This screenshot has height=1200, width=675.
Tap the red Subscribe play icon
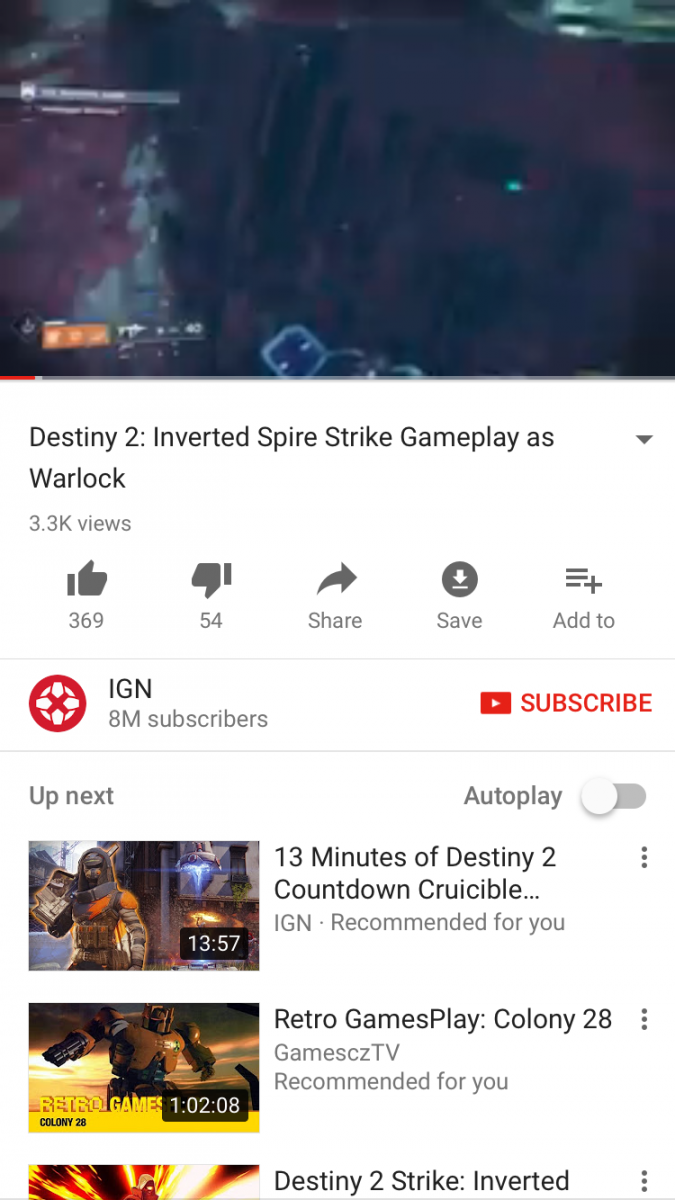[x=496, y=704]
